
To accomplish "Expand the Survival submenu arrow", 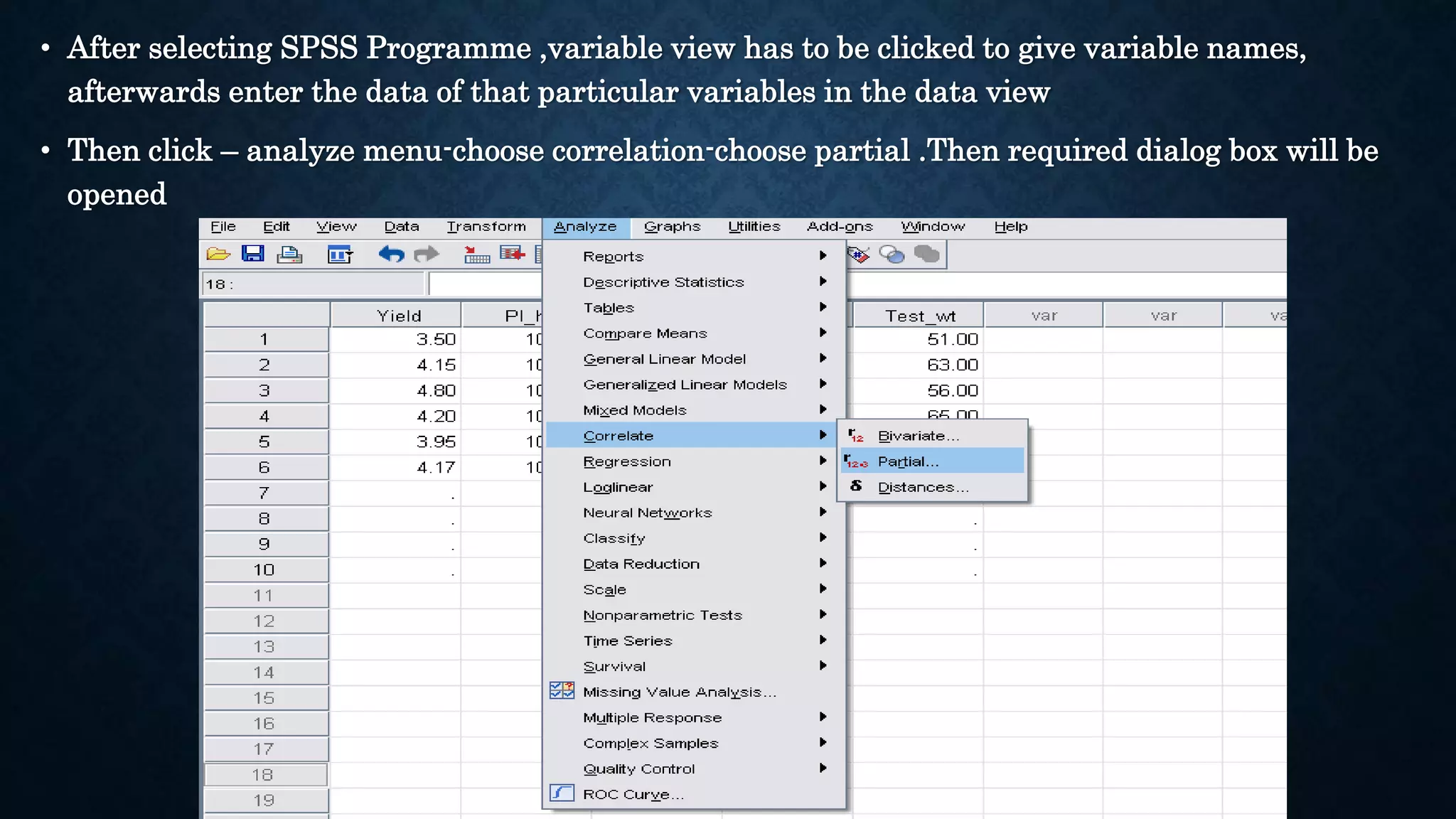I will tap(823, 665).
